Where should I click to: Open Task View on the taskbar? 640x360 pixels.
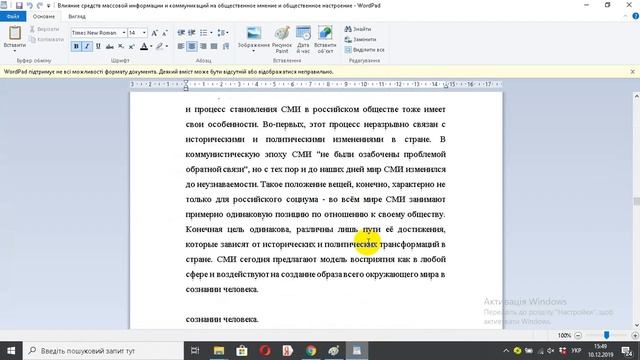[x=196, y=351]
